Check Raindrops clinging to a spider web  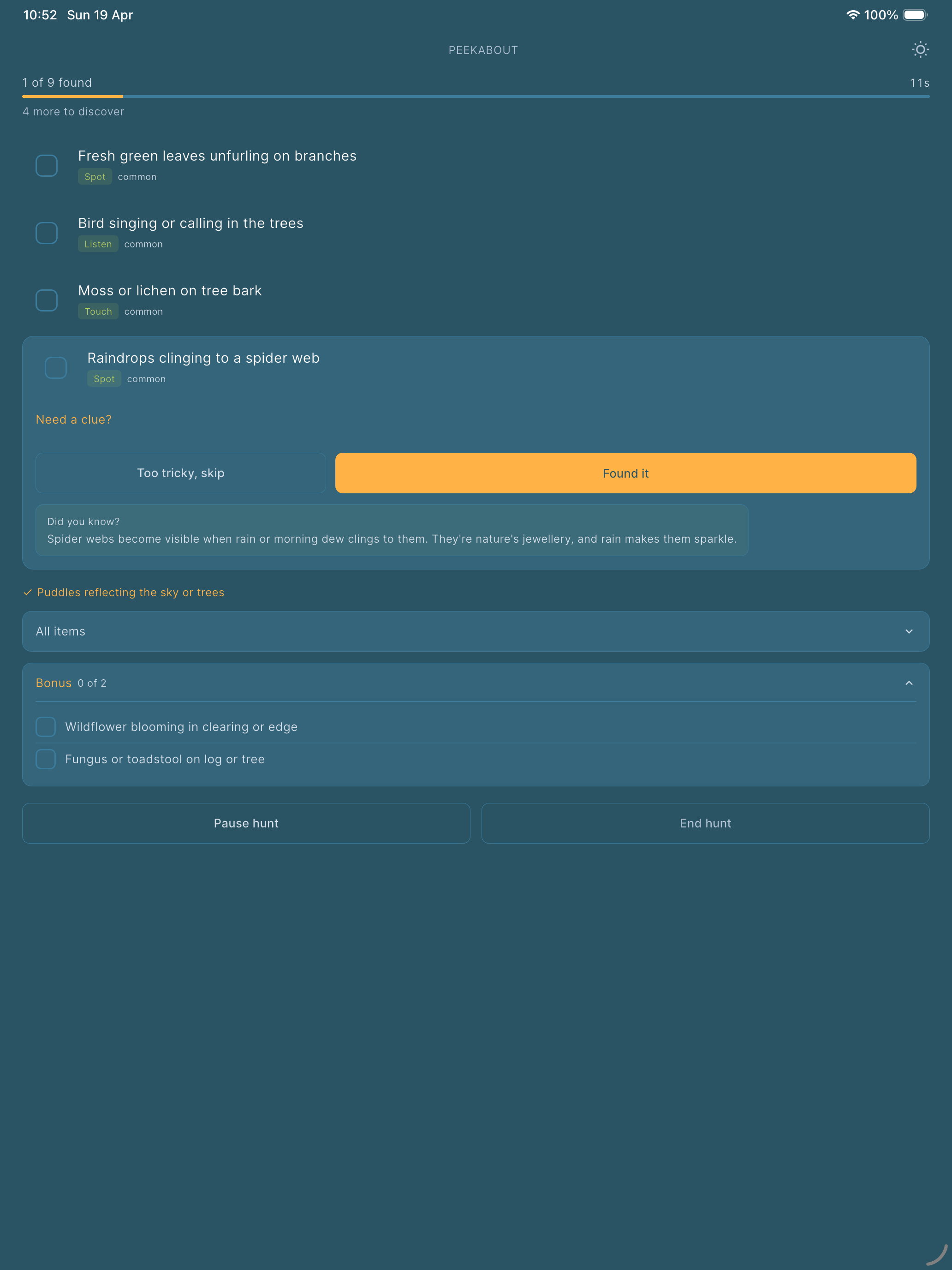(x=56, y=367)
